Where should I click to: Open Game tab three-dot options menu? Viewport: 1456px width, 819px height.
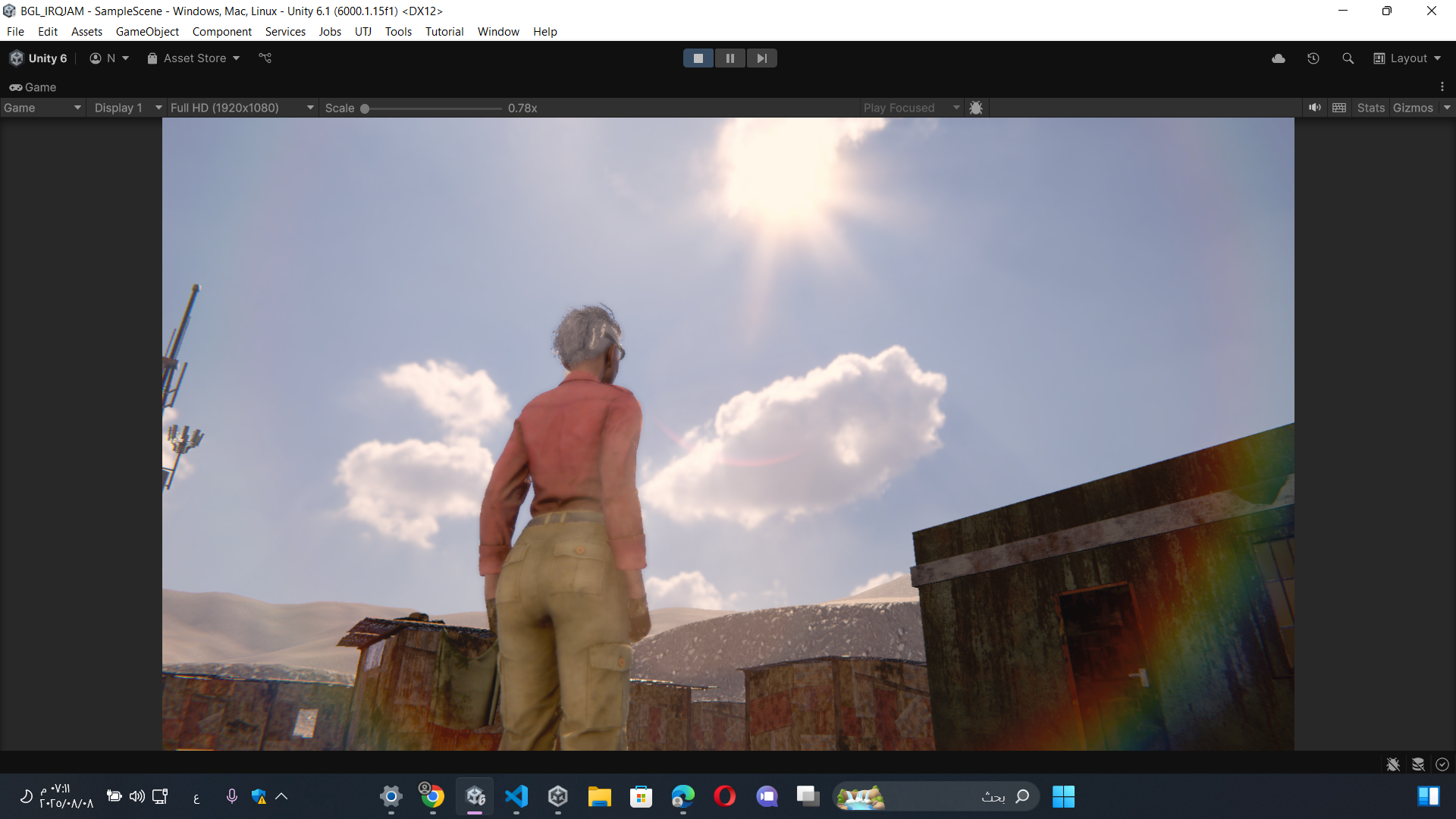pos(1442,87)
